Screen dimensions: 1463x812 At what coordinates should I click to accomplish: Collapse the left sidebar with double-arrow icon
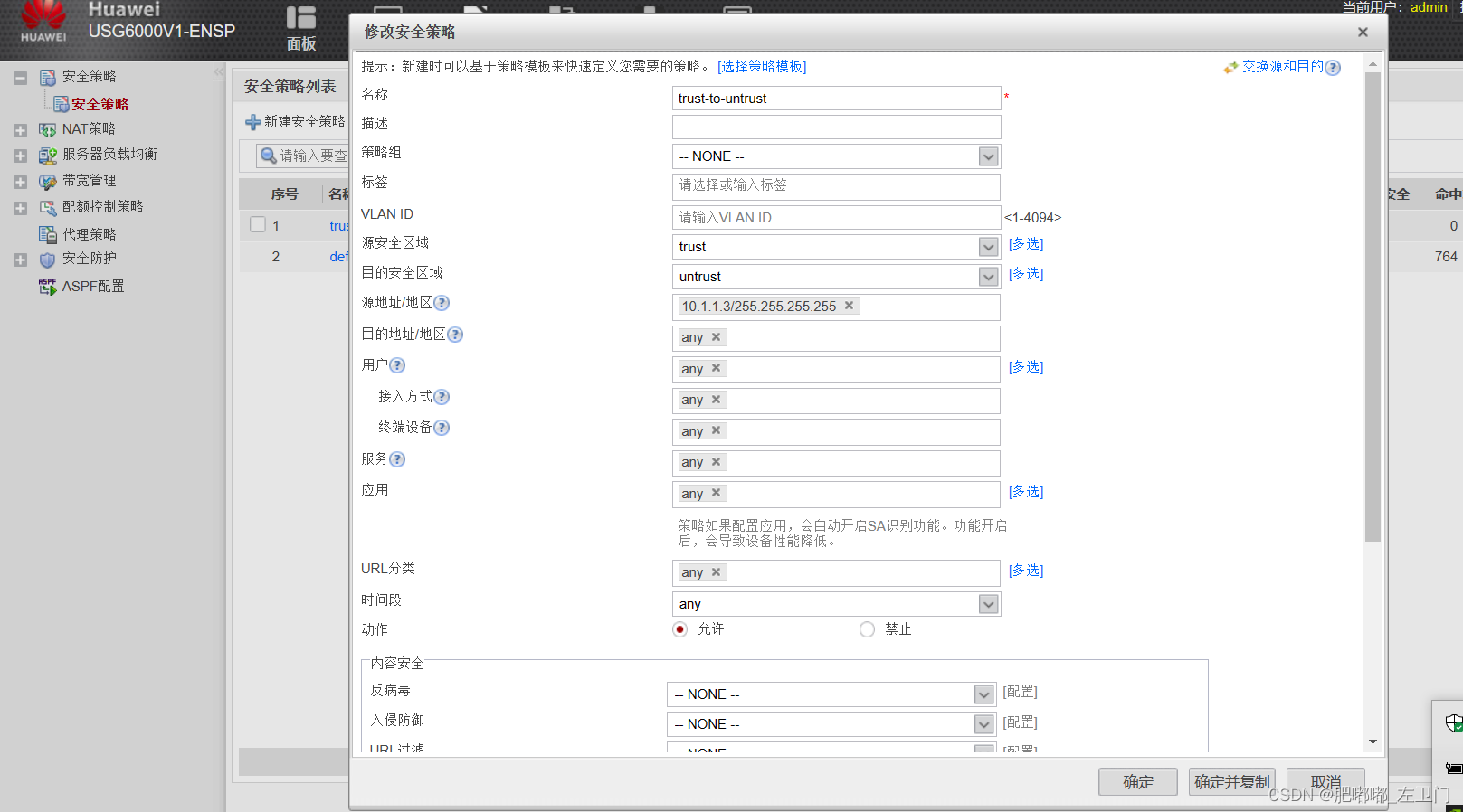pyautogui.click(x=218, y=71)
